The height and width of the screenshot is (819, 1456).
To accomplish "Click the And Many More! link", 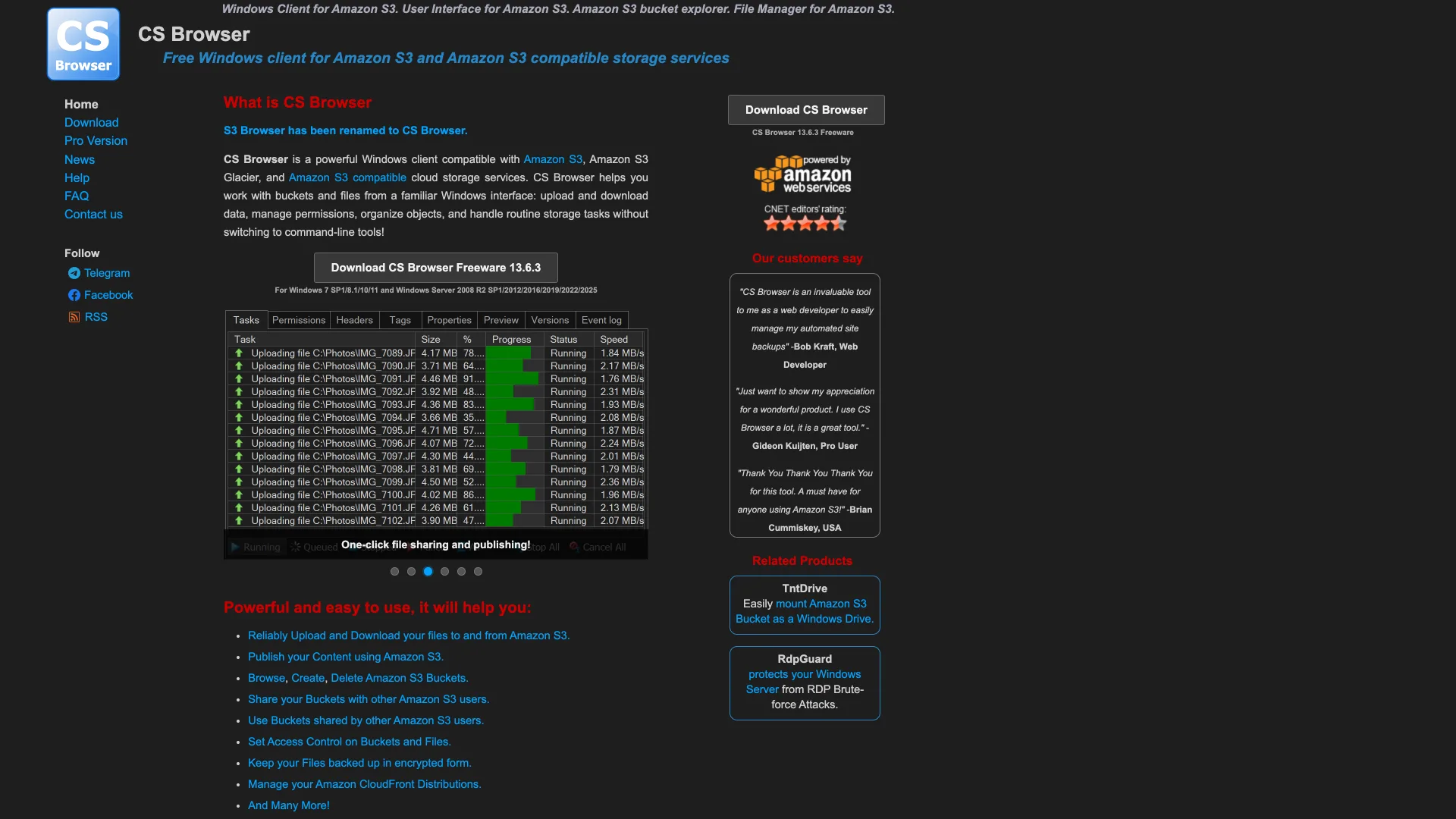I will click(289, 805).
